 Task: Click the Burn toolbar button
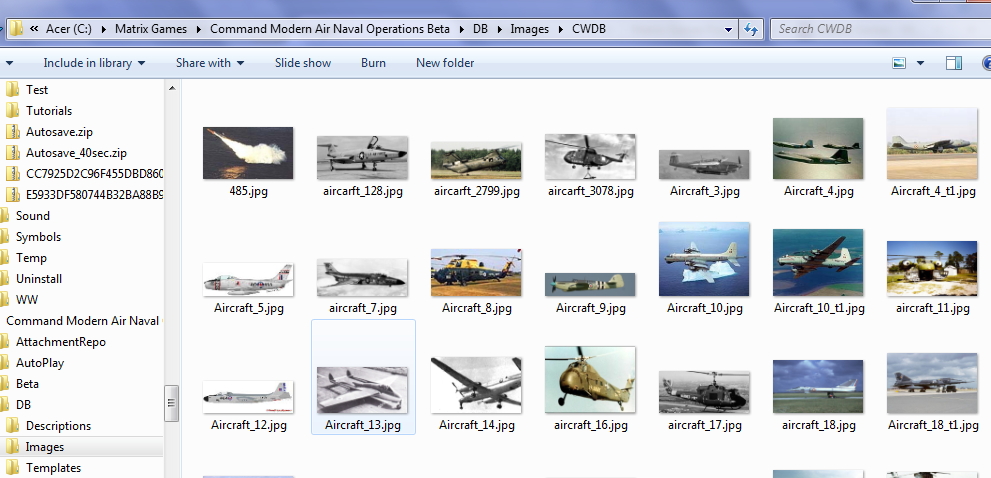[374, 63]
